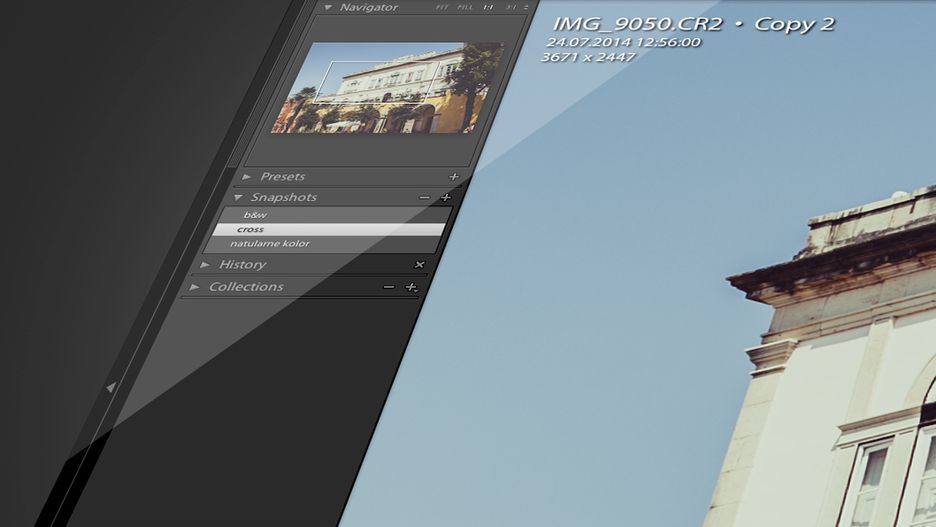The image size is (936, 527).
Task: Click the Navigator preview thumbnail
Action: (386, 87)
